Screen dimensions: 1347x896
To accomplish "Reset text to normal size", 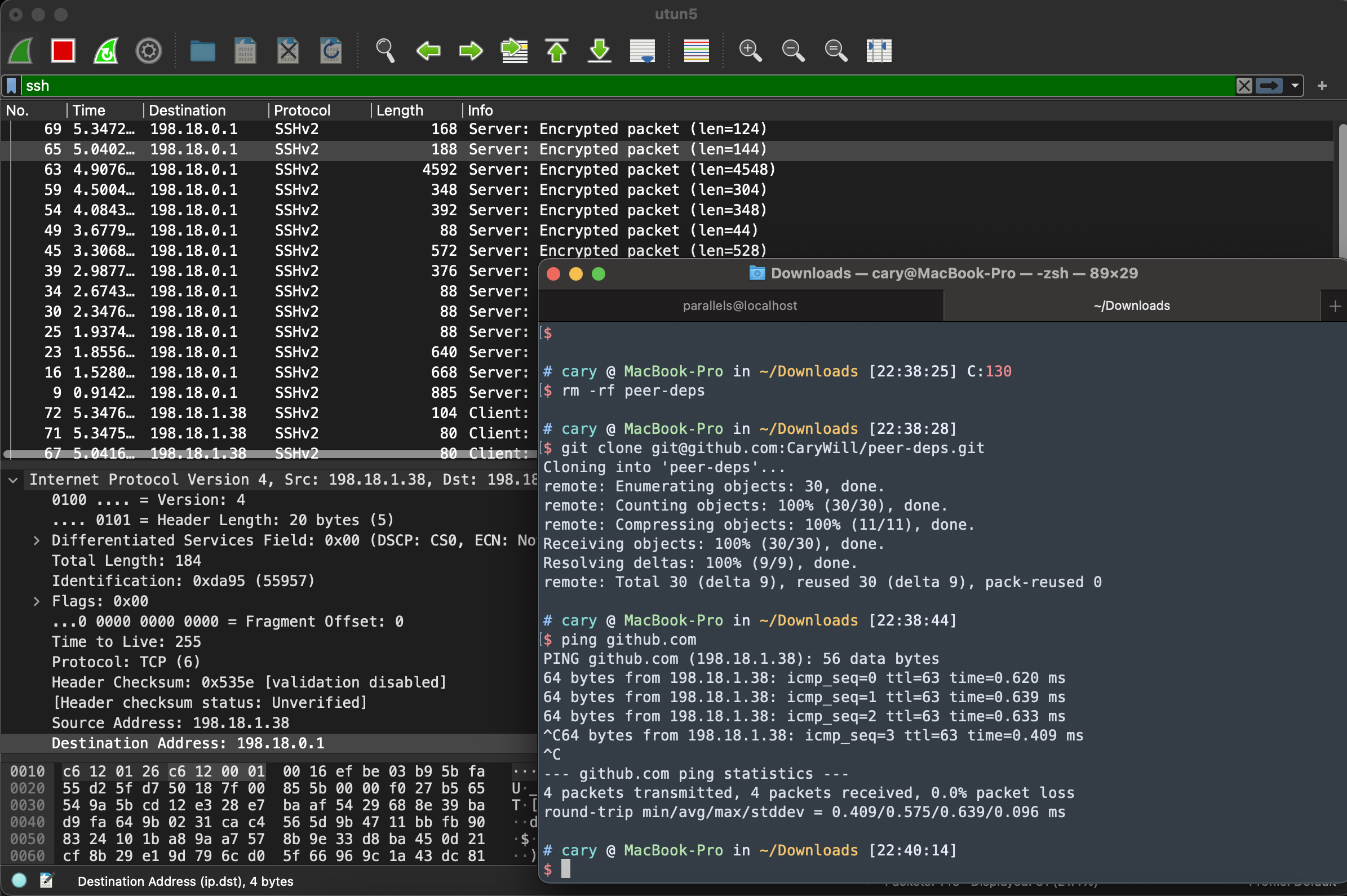I will [x=836, y=51].
